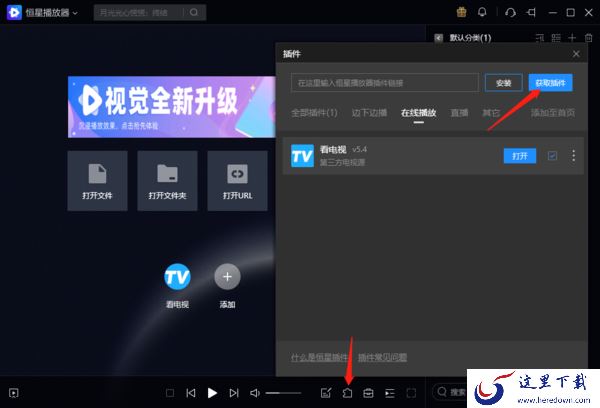Click the stop playback button
Viewport: 600px width, 408px height.
[x=170, y=393]
